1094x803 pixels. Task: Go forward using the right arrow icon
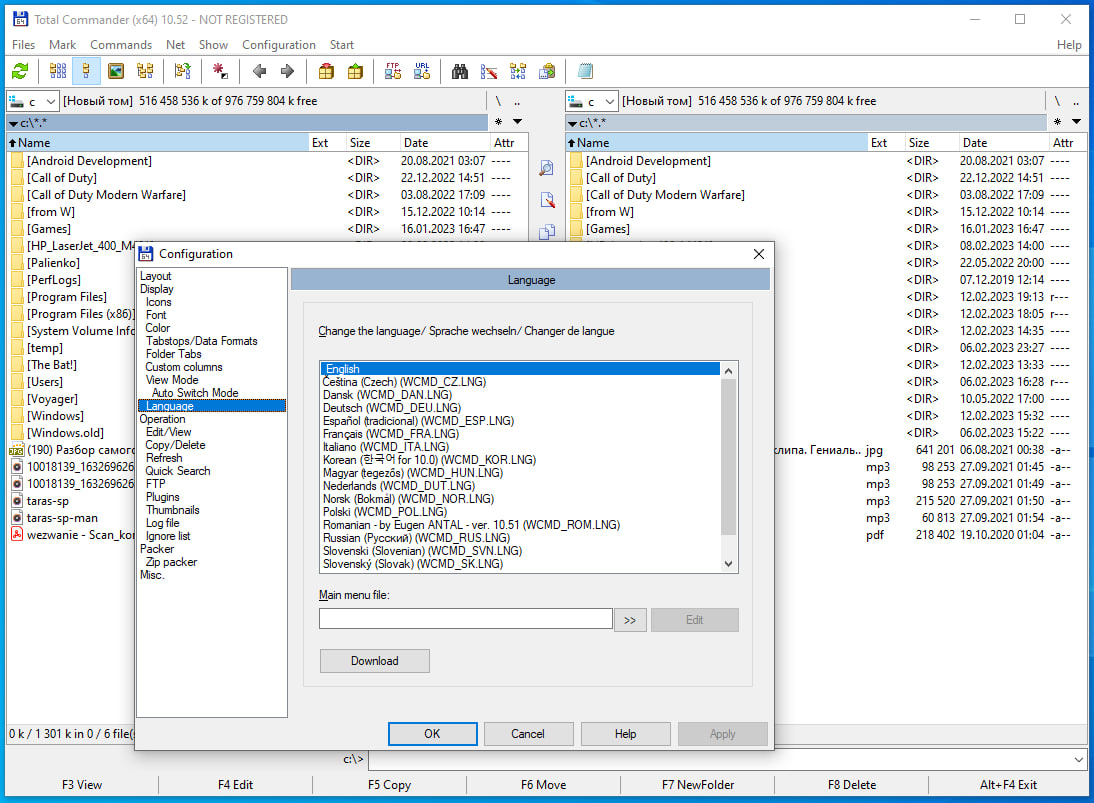287,71
